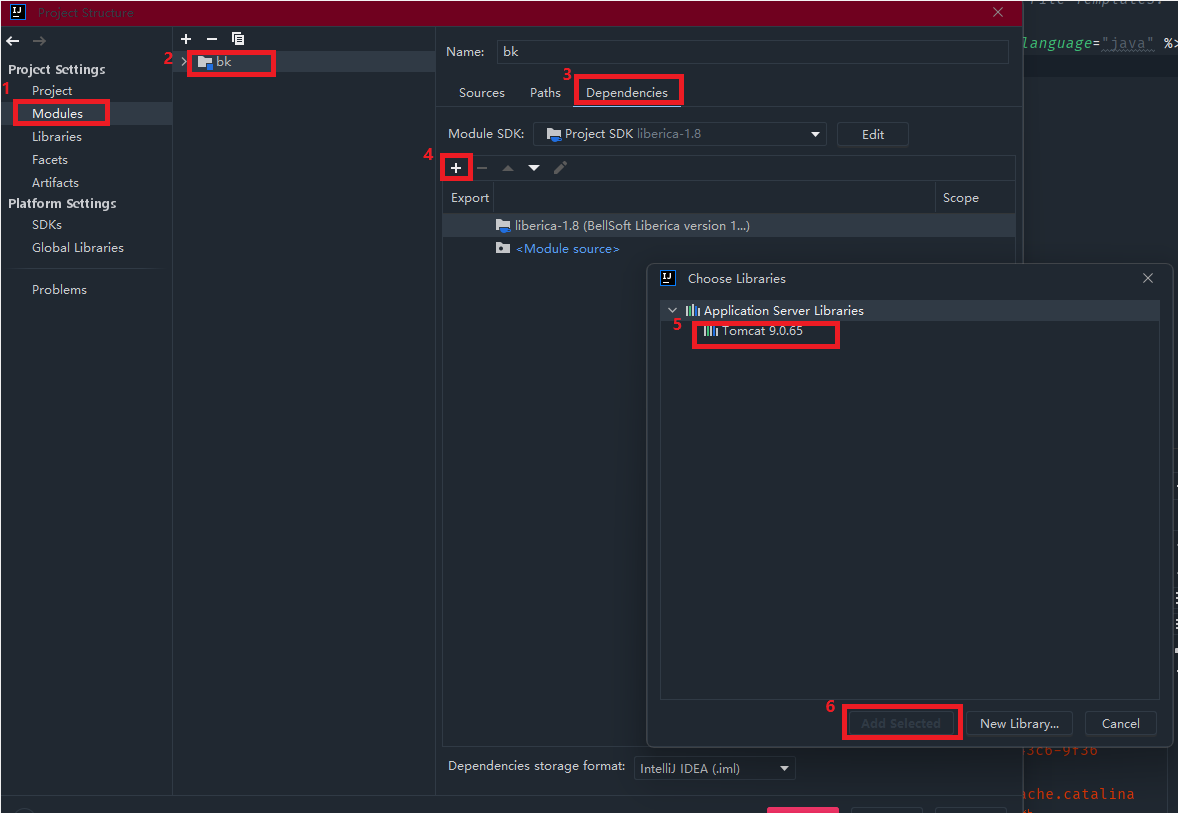Expand the bk module tree node
Viewport: 1178px width, 813px height.
[184, 62]
